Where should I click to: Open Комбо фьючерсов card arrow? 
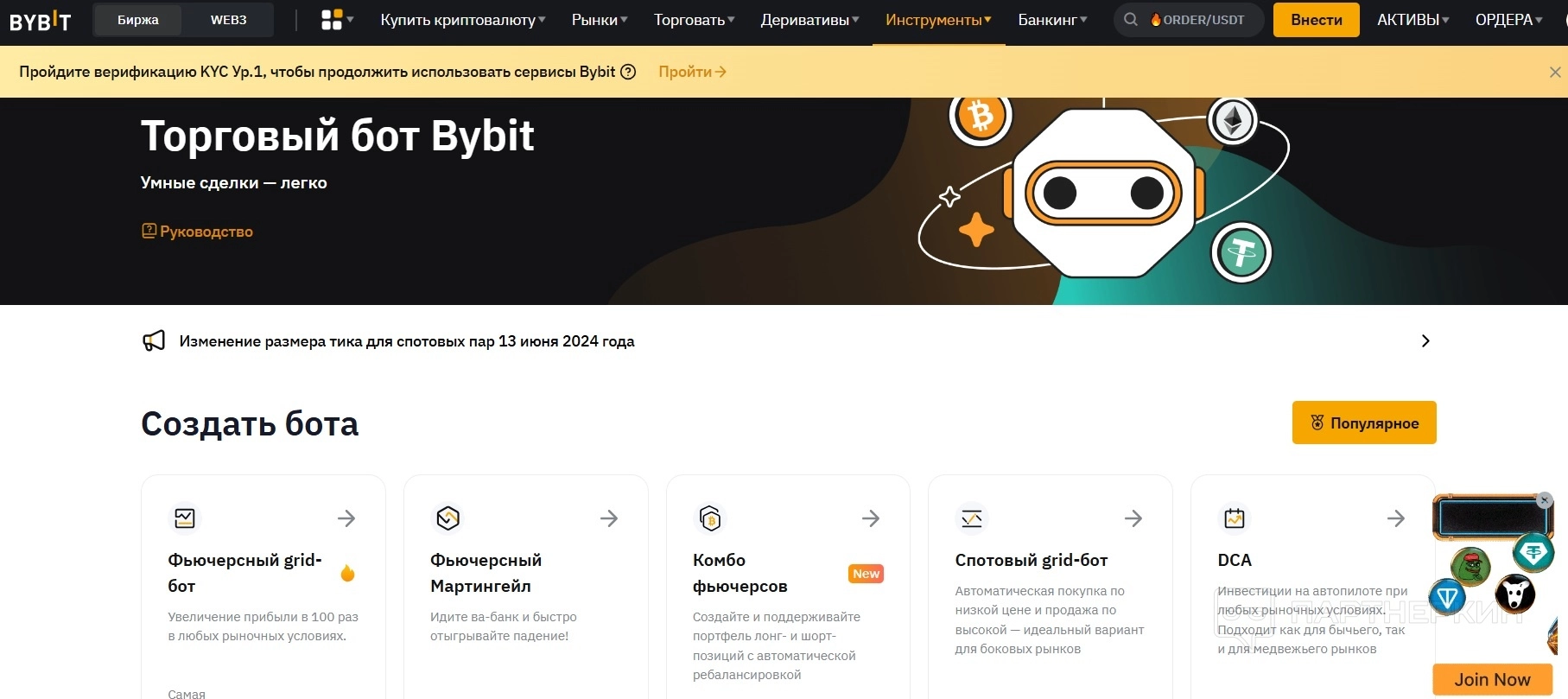click(871, 518)
